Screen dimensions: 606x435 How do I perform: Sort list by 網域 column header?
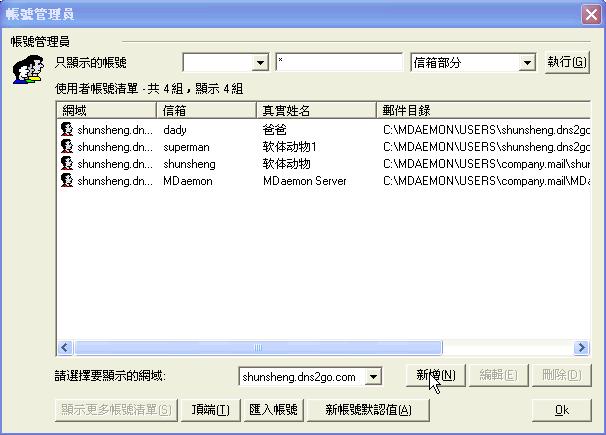pyautogui.click(x=106, y=110)
